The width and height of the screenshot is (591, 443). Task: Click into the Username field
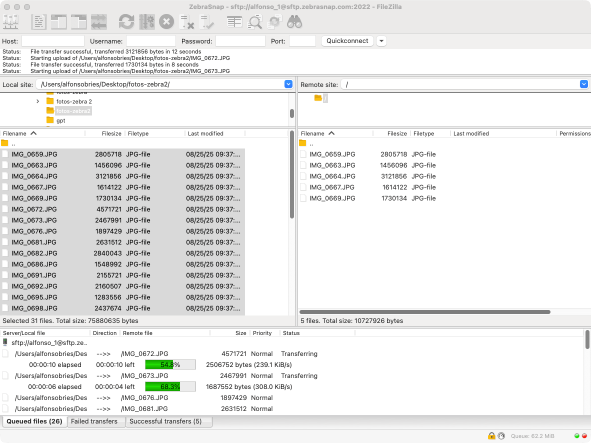(151, 41)
